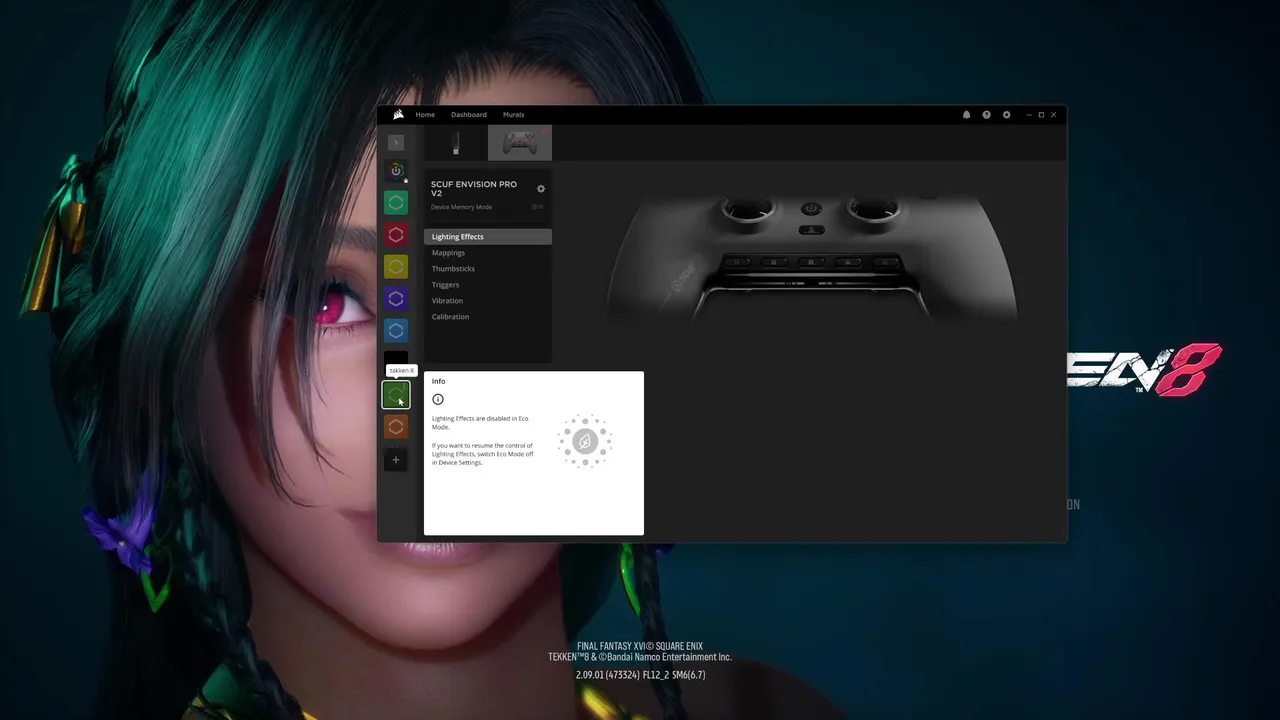Select the yellow profile icon
Viewport: 1280px width, 720px height.
tap(396, 267)
